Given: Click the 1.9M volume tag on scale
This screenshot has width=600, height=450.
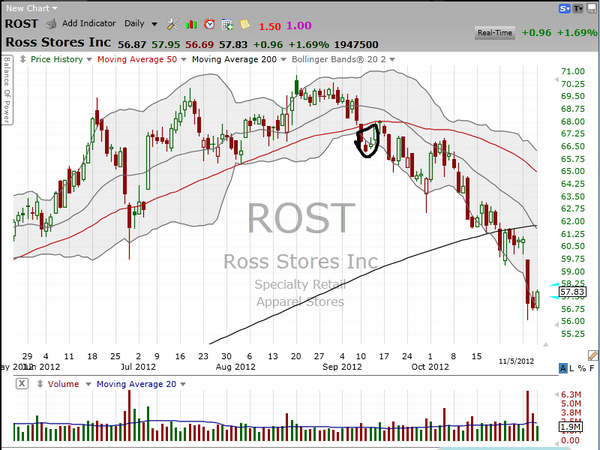Looking at the screenshot, I should pos(571,427).
